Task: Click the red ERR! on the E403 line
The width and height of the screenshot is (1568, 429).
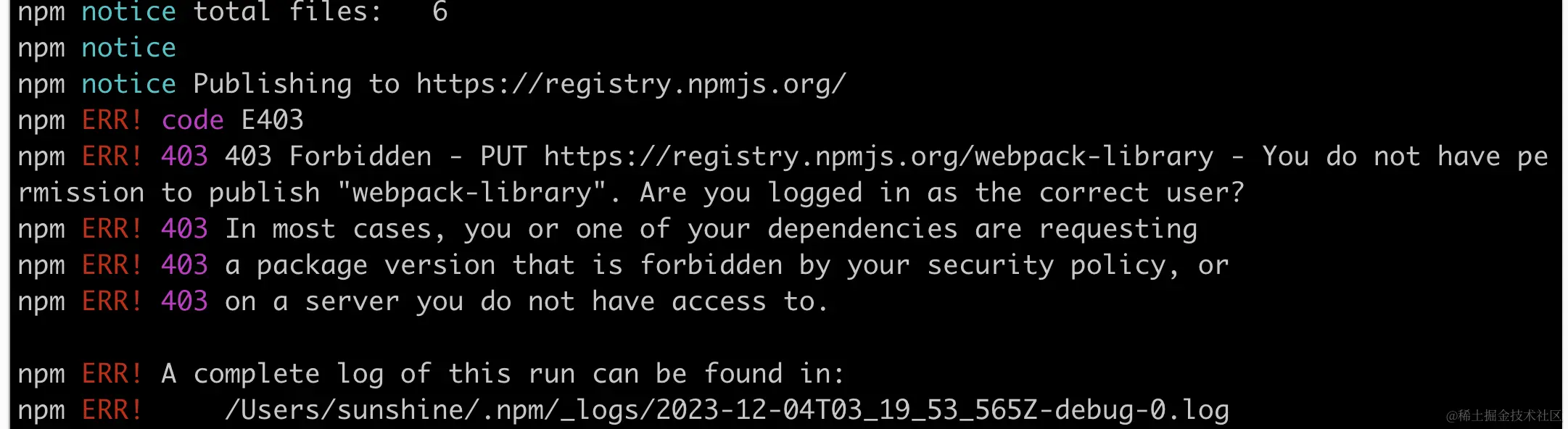Action: point(112,120)
